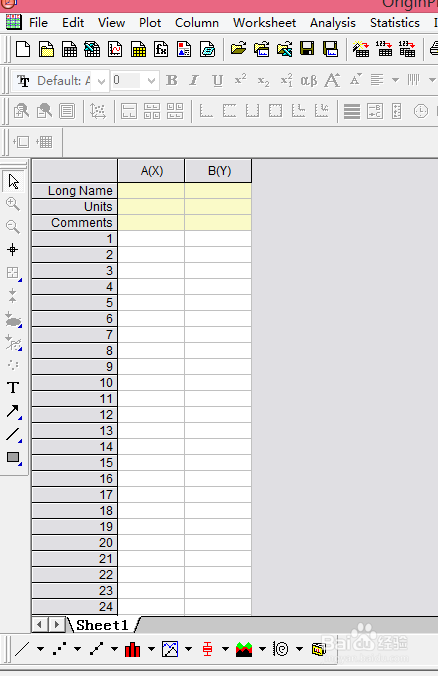Click the Column bar chart icon
438x676 pixels.
[x=133, y=649]
